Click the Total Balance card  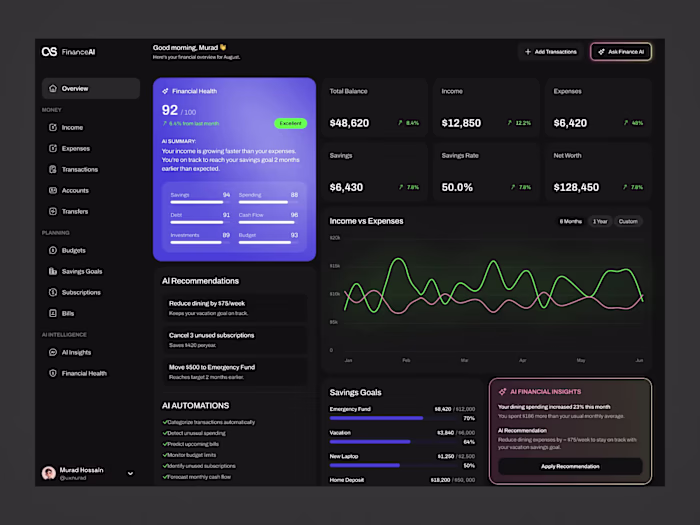click(374, 108)
